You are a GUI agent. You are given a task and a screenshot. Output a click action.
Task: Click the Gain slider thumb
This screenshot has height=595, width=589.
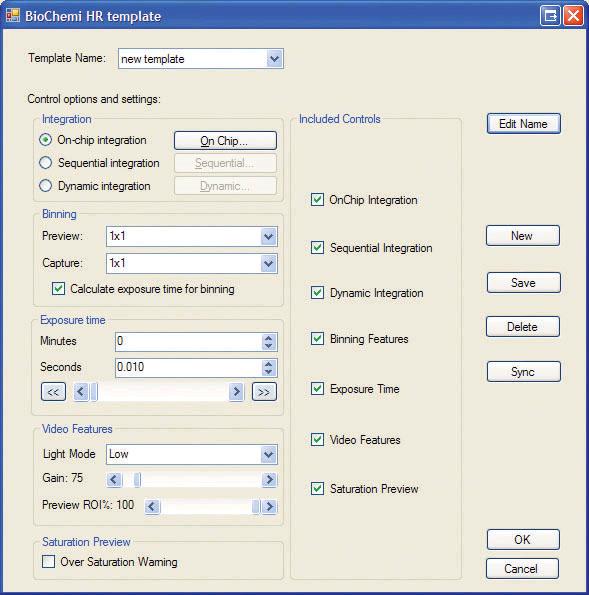[x=137, y=480]
